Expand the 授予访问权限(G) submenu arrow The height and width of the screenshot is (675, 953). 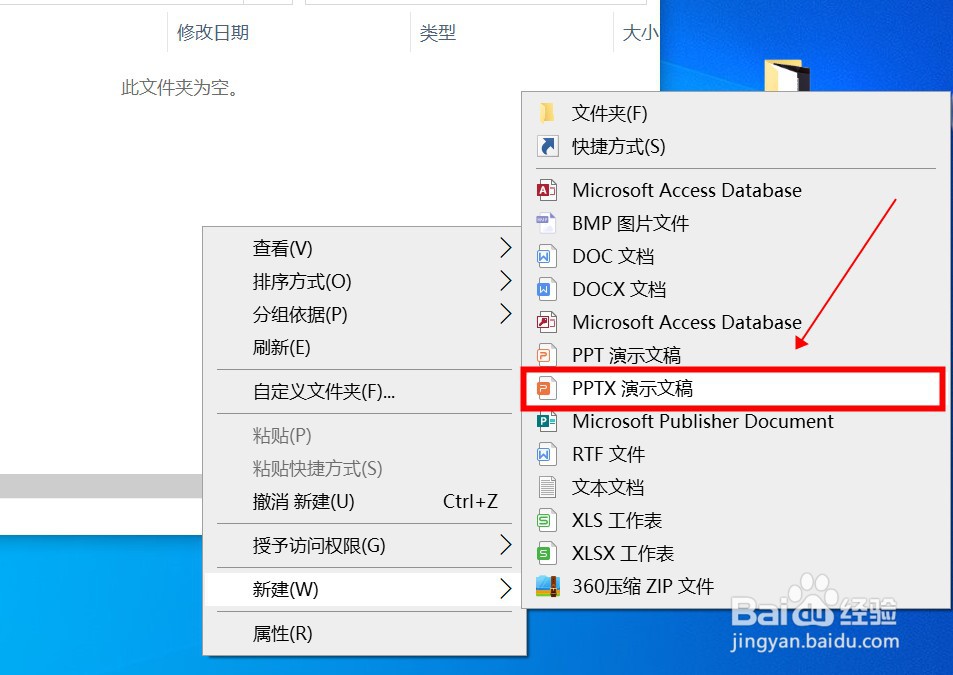(505, 545)
